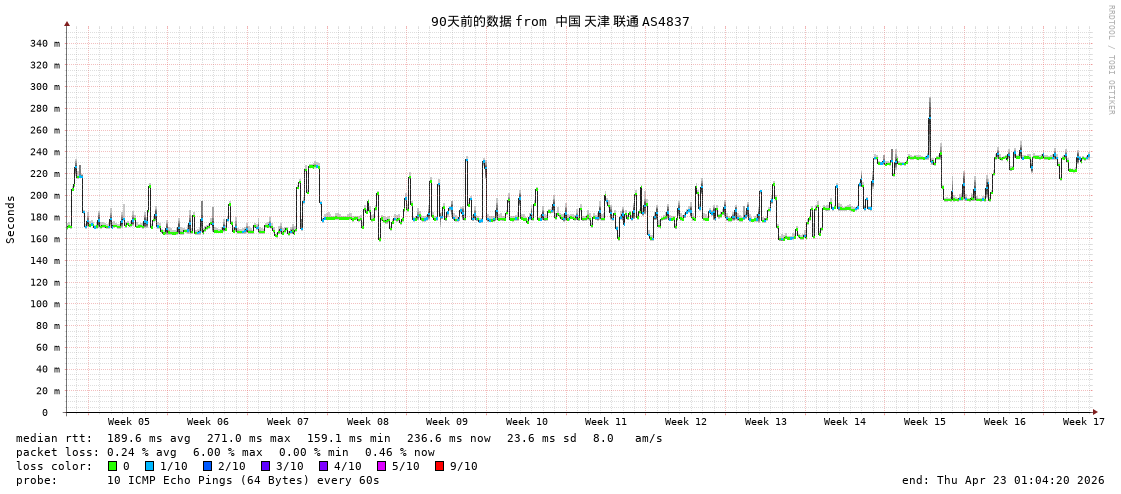Click the median rtt statistics line

[339, 438]
